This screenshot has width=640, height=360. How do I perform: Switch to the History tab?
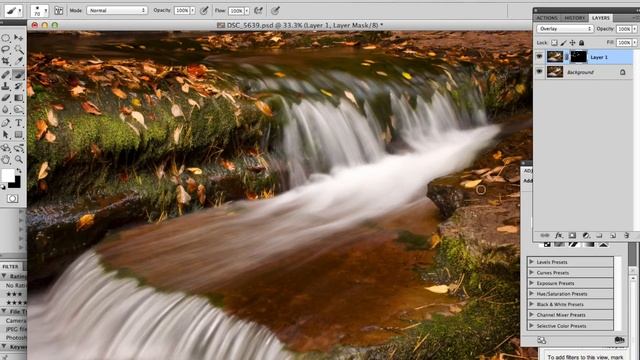[x=574, y=18]
